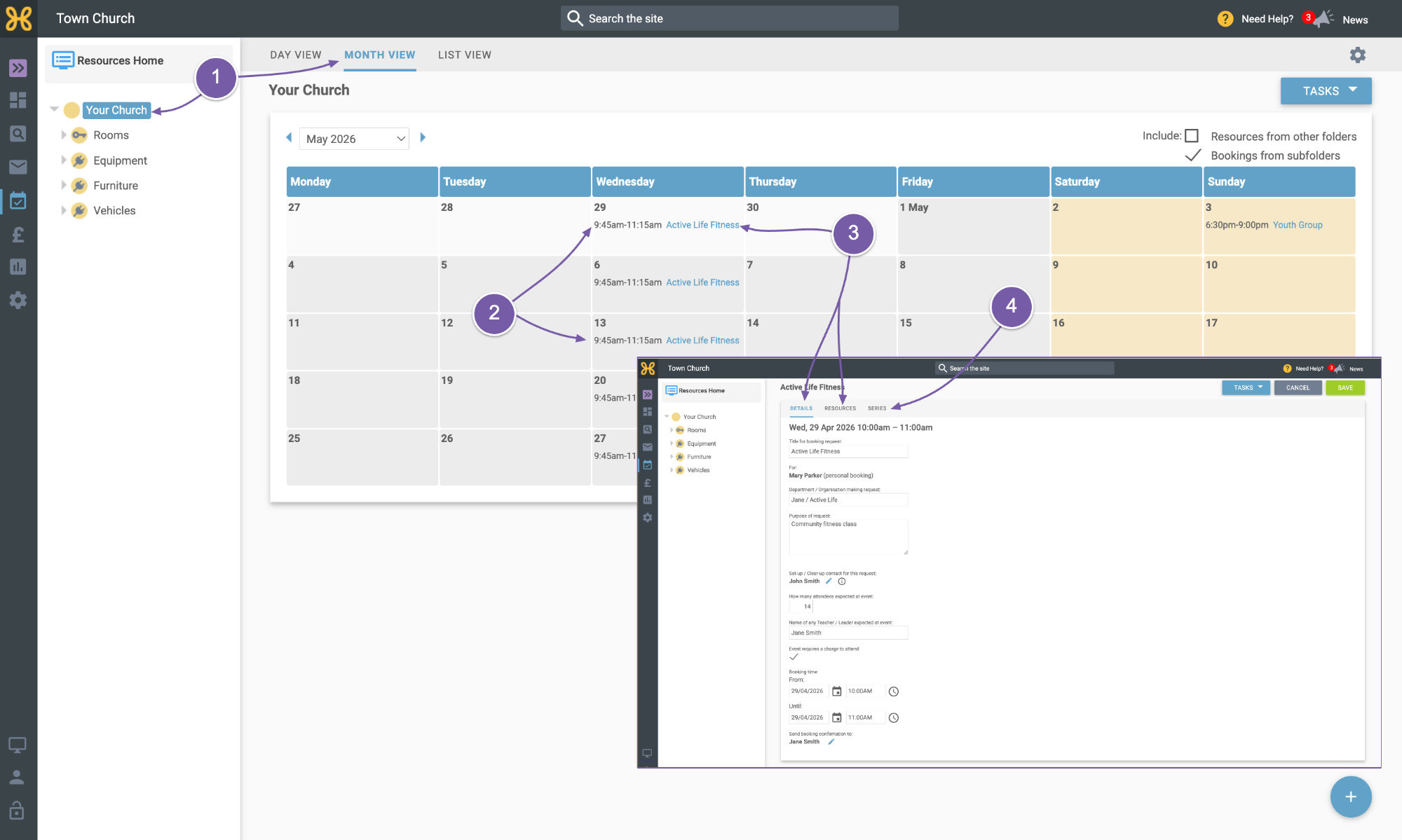
Task: Click the monitor icon near sidebar bottom
Action: point(18,745)
